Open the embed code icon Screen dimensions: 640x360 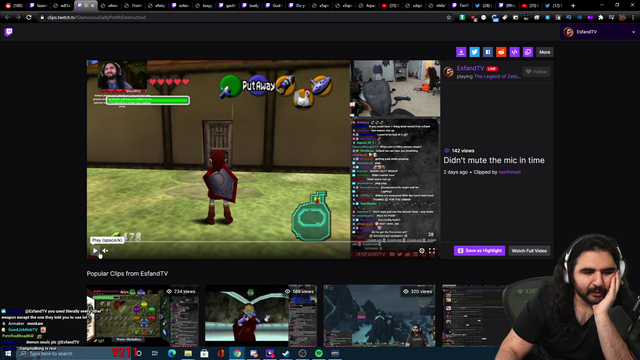click(x=514, y=52)
